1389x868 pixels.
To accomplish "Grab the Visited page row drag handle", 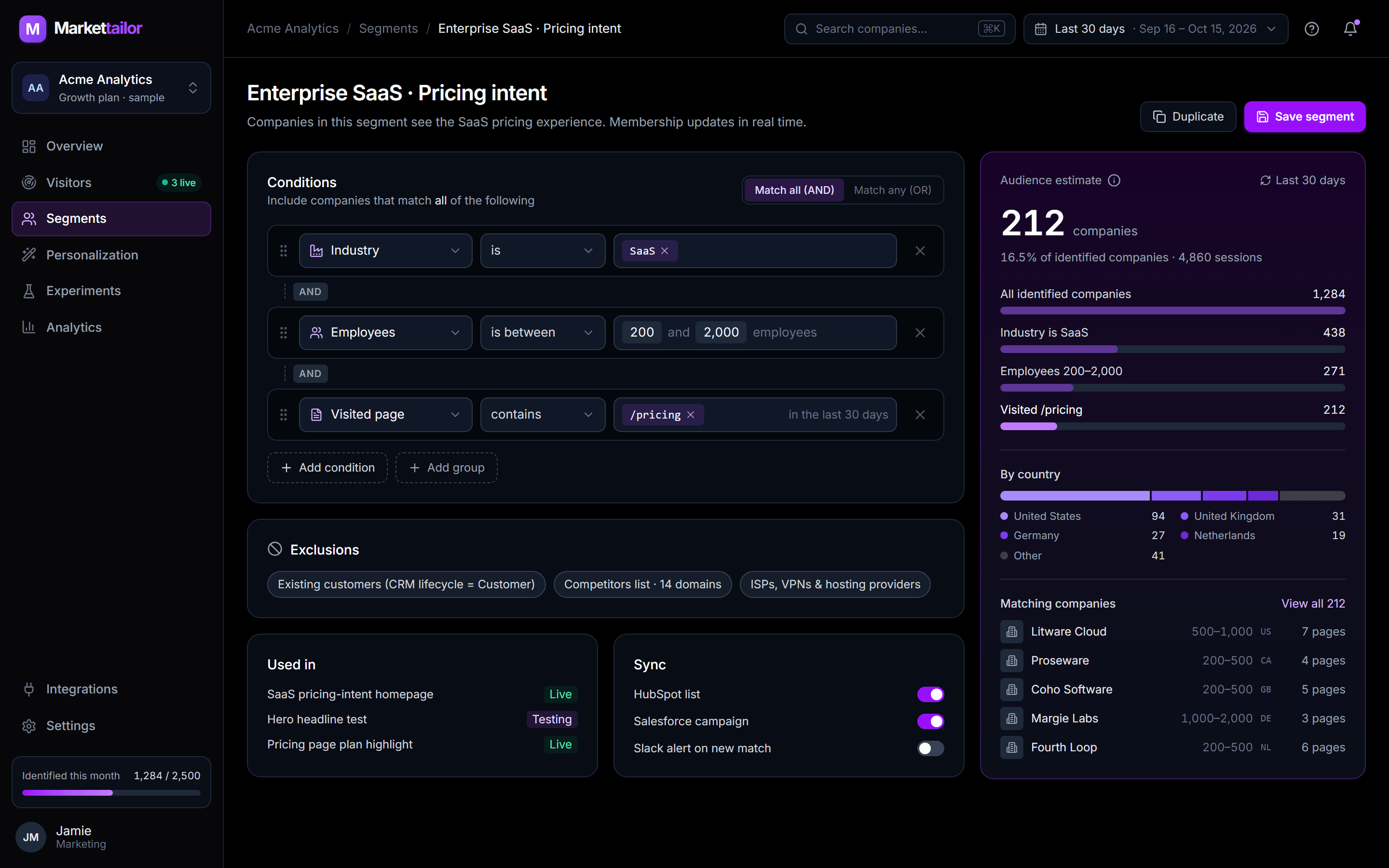I will pyautogui.click(x=284, y=415).
